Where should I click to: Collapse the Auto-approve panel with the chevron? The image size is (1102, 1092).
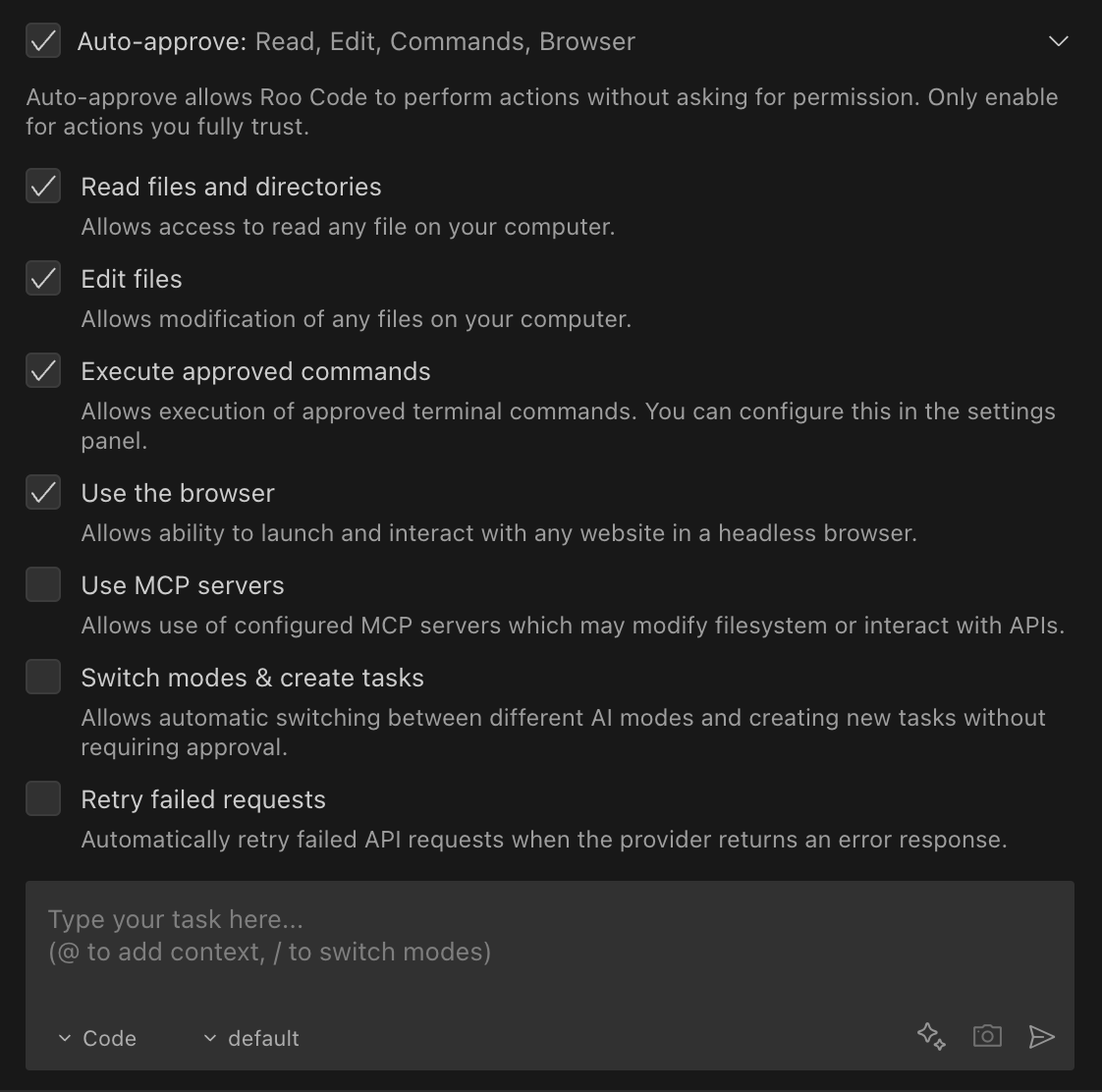click(1058, 41)
